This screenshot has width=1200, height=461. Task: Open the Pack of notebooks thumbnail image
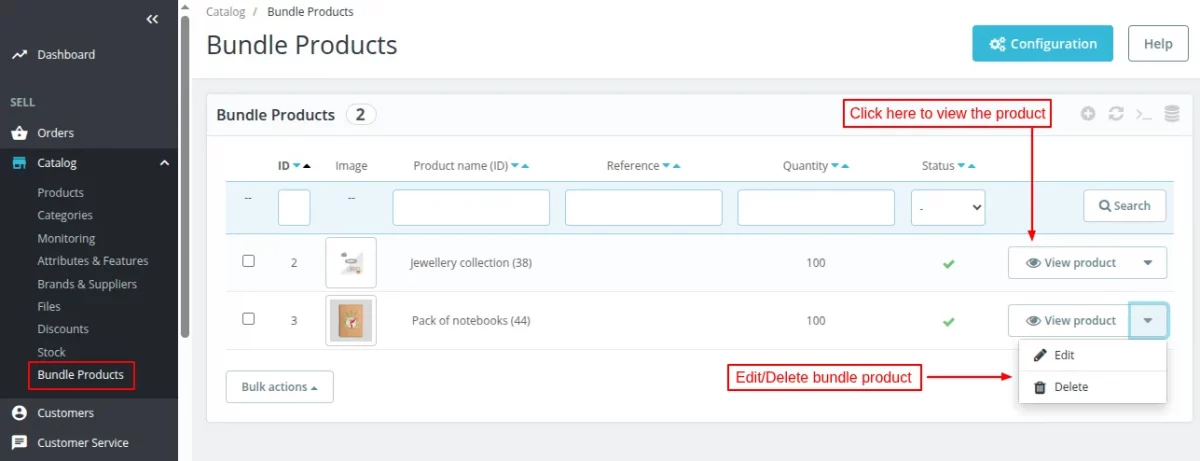[x=351, y=320]
